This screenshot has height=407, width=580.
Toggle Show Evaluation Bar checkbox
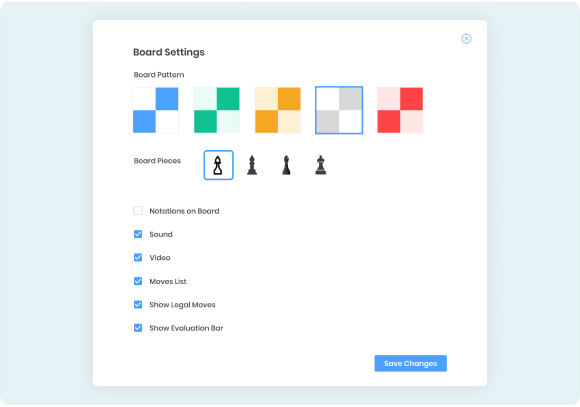pyautogui.click(x=138, y=328)
